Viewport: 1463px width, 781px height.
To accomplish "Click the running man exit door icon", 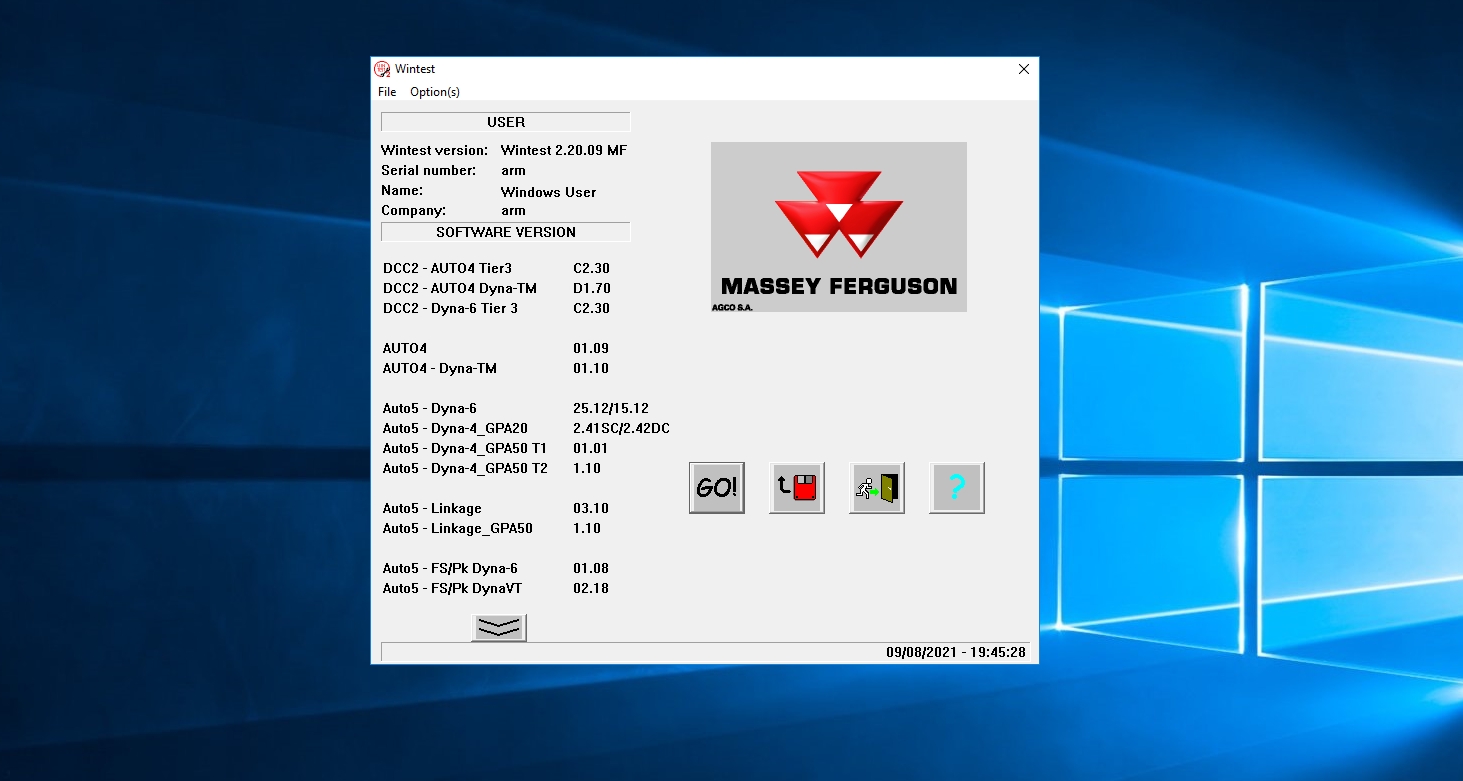I will tap(876, 487).
